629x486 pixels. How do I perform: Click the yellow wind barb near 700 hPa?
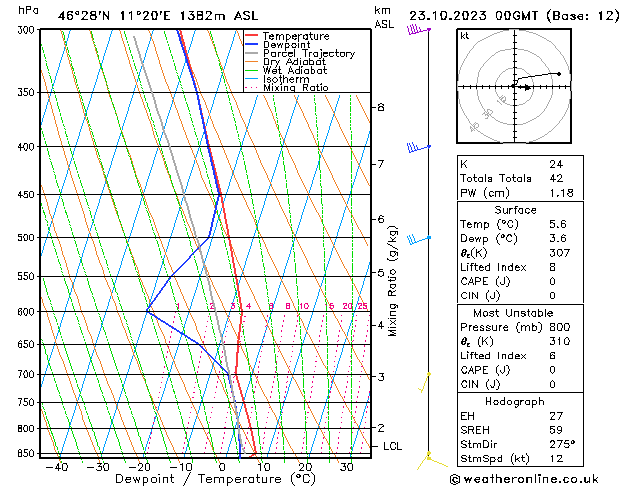(x=426, y=378)
